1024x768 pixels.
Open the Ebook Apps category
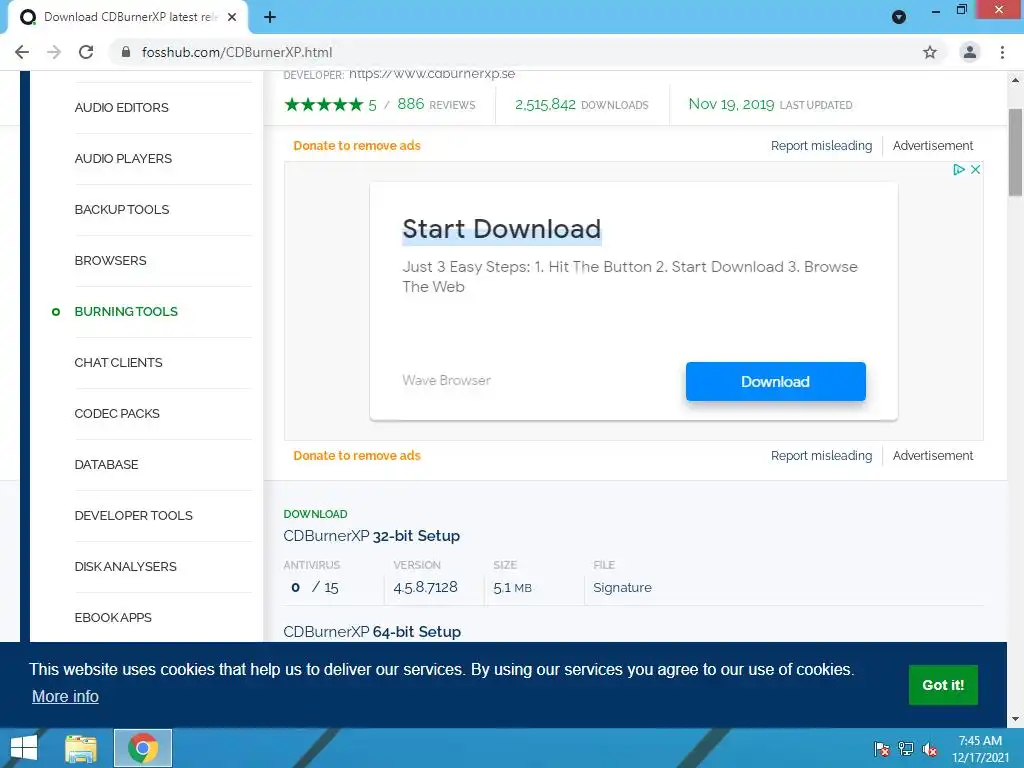point(113,617)
